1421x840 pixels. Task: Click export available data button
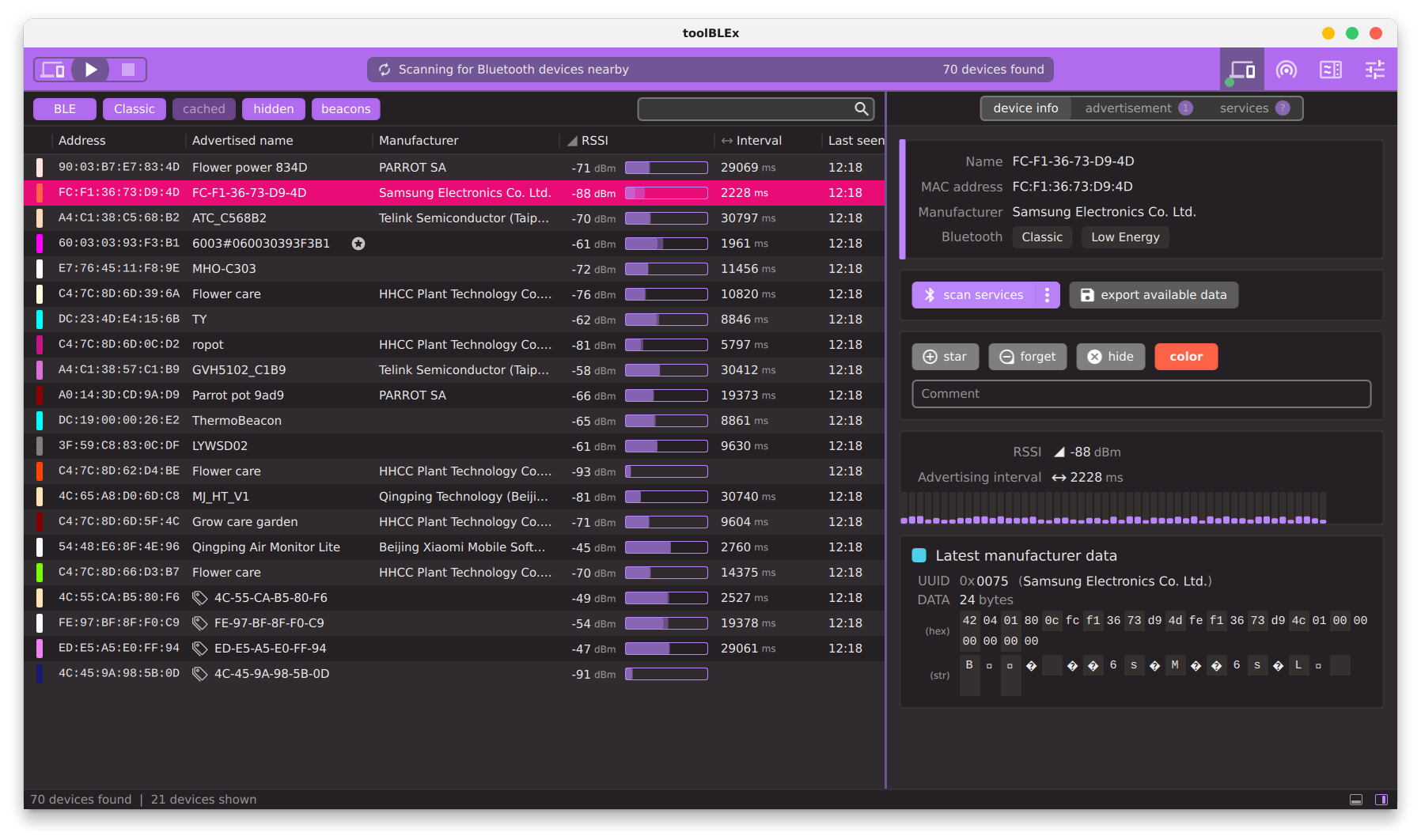(1154, 295)
